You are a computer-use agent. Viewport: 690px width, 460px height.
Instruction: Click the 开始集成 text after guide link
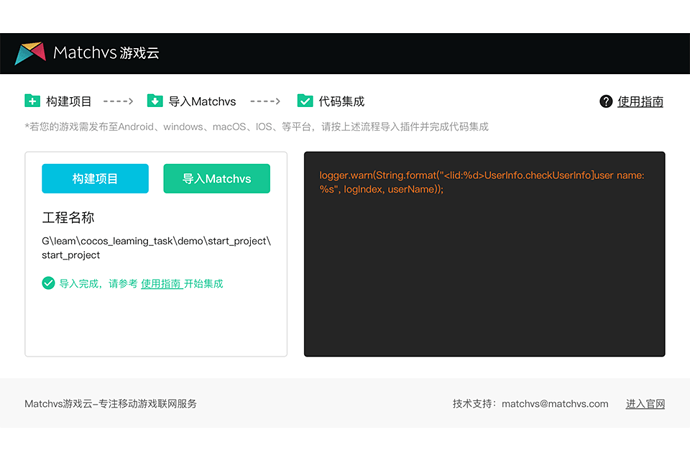click(x=204, y=283)
